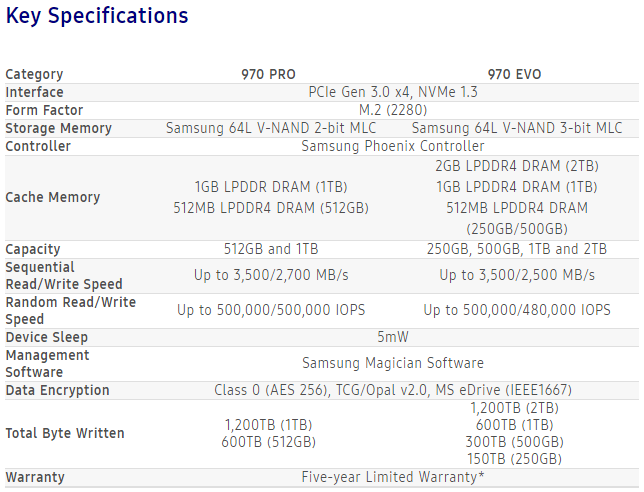Select the 970 PRO column header

pyautogui.click(x=270, y=74)
